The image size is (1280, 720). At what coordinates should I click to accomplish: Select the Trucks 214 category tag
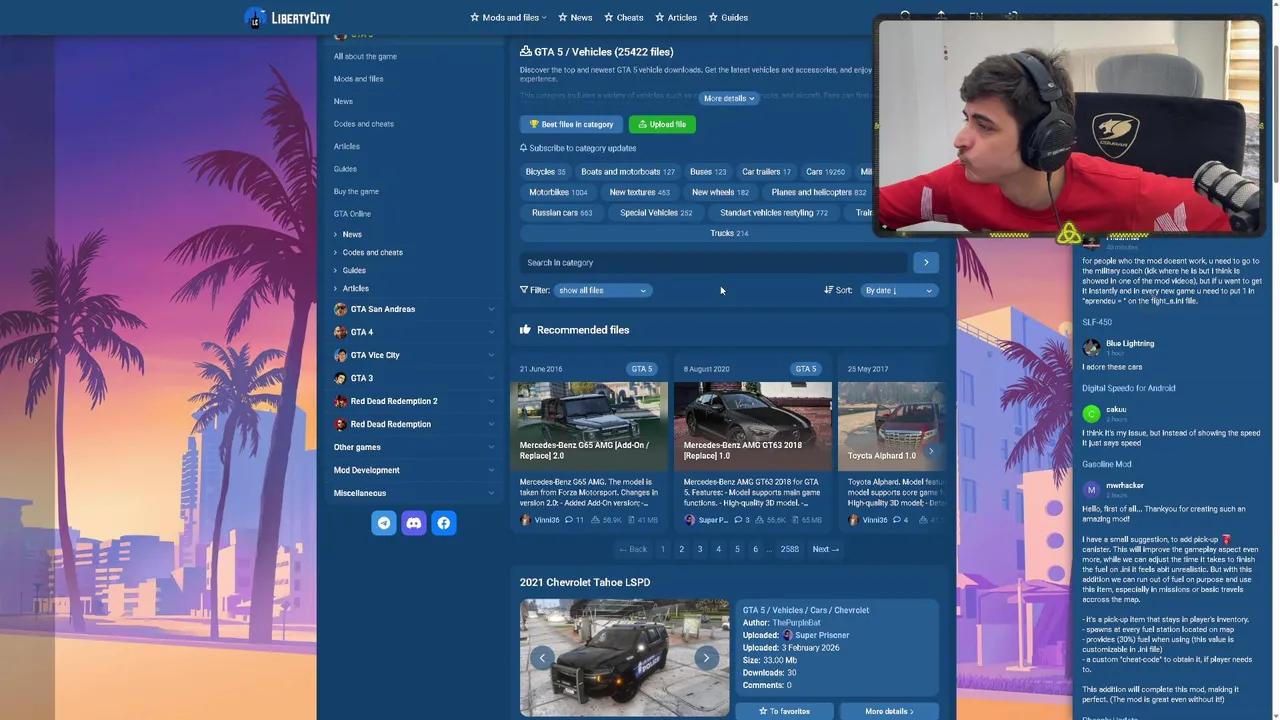(x=729, y=233)
